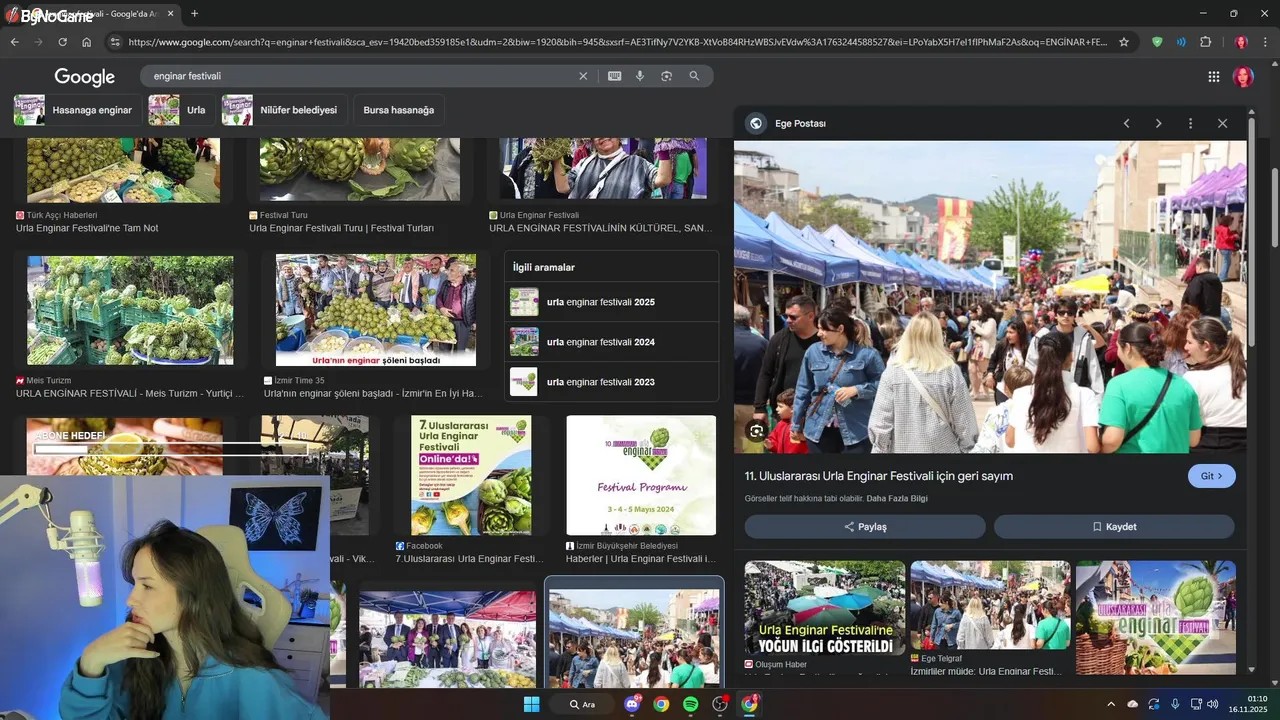This screenshot has height=720, width=1280.
Task: Open the on-screen keyboard input tool
Action: [x=614, y=76]
